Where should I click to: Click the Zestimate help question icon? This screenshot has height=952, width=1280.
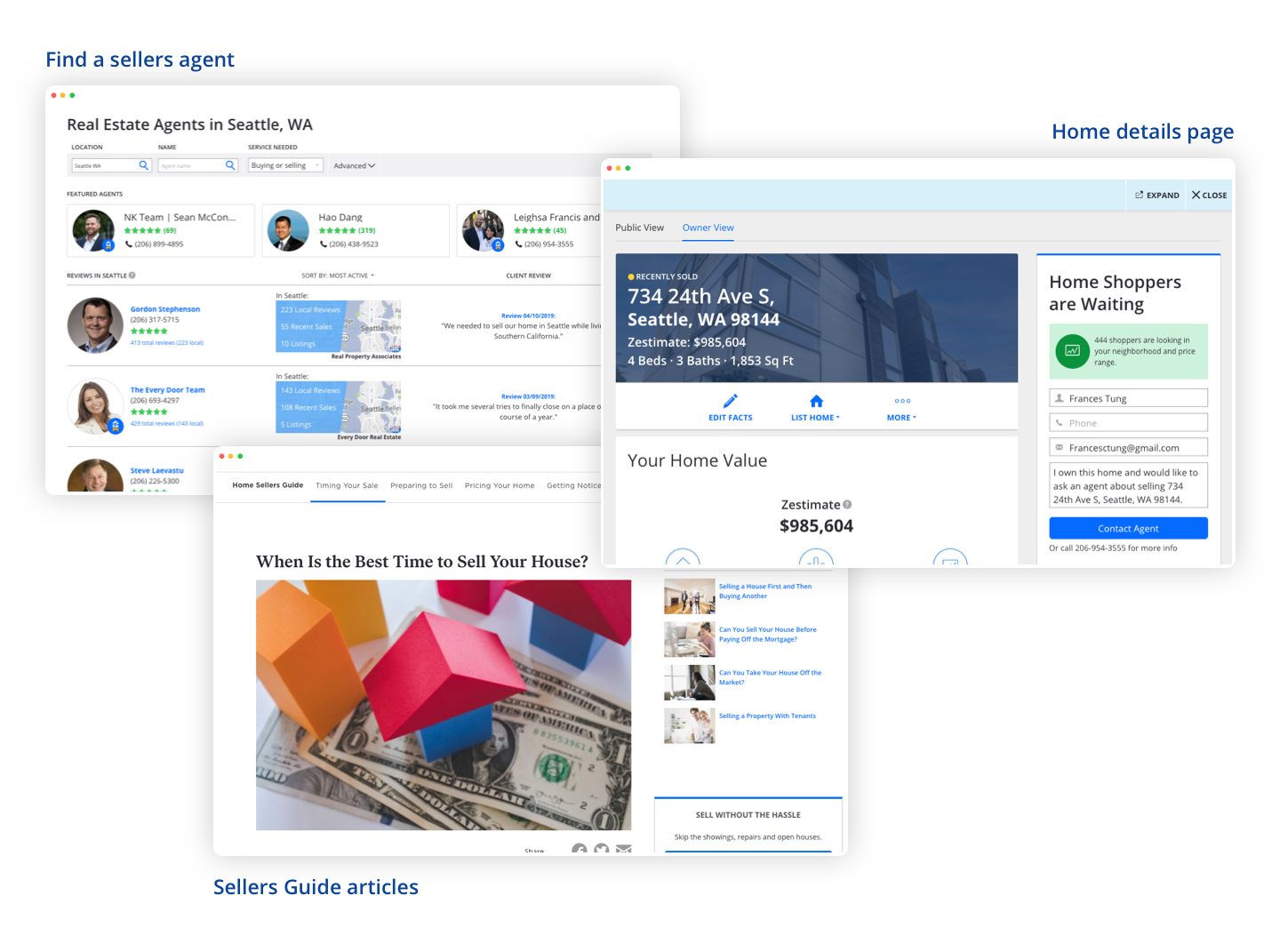[847, 505]
